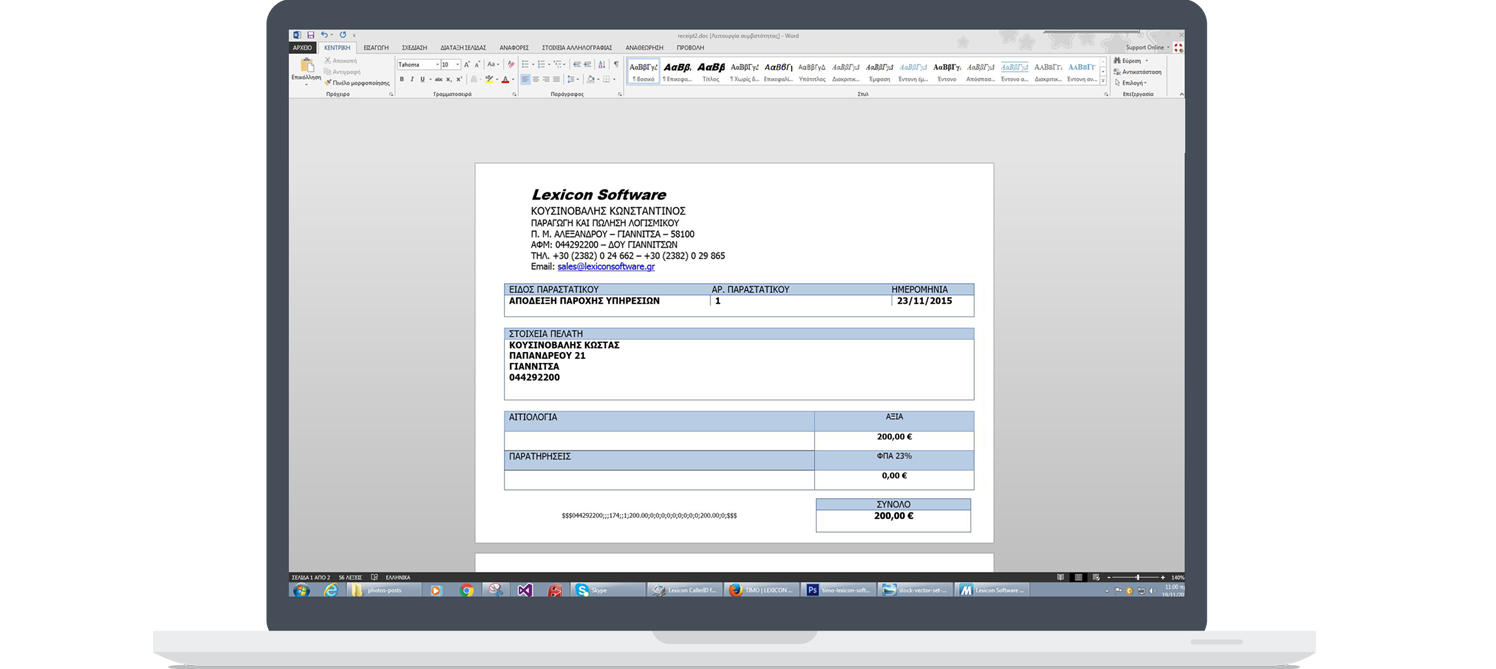The image size is (1496, 669).
Task: Sort the selected text
Action: (602, 65)
